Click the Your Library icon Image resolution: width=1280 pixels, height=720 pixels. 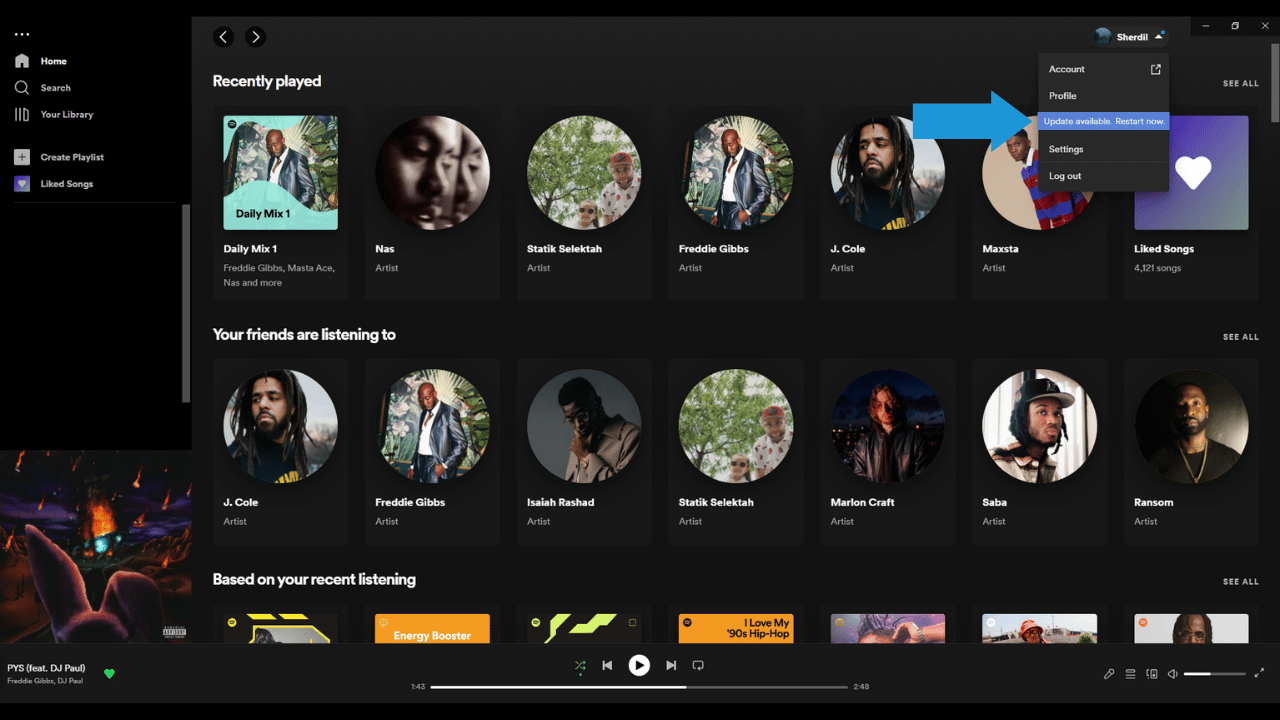[x=22, y=115]
